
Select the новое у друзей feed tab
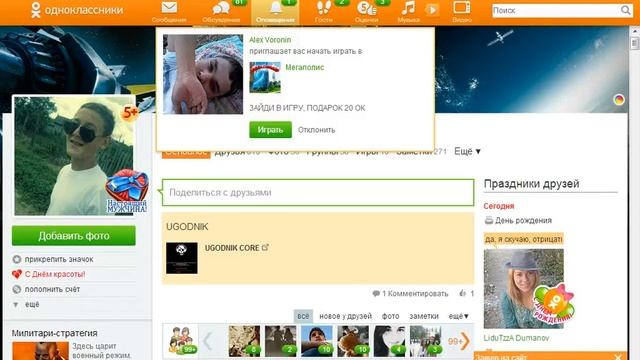point(345,316)
